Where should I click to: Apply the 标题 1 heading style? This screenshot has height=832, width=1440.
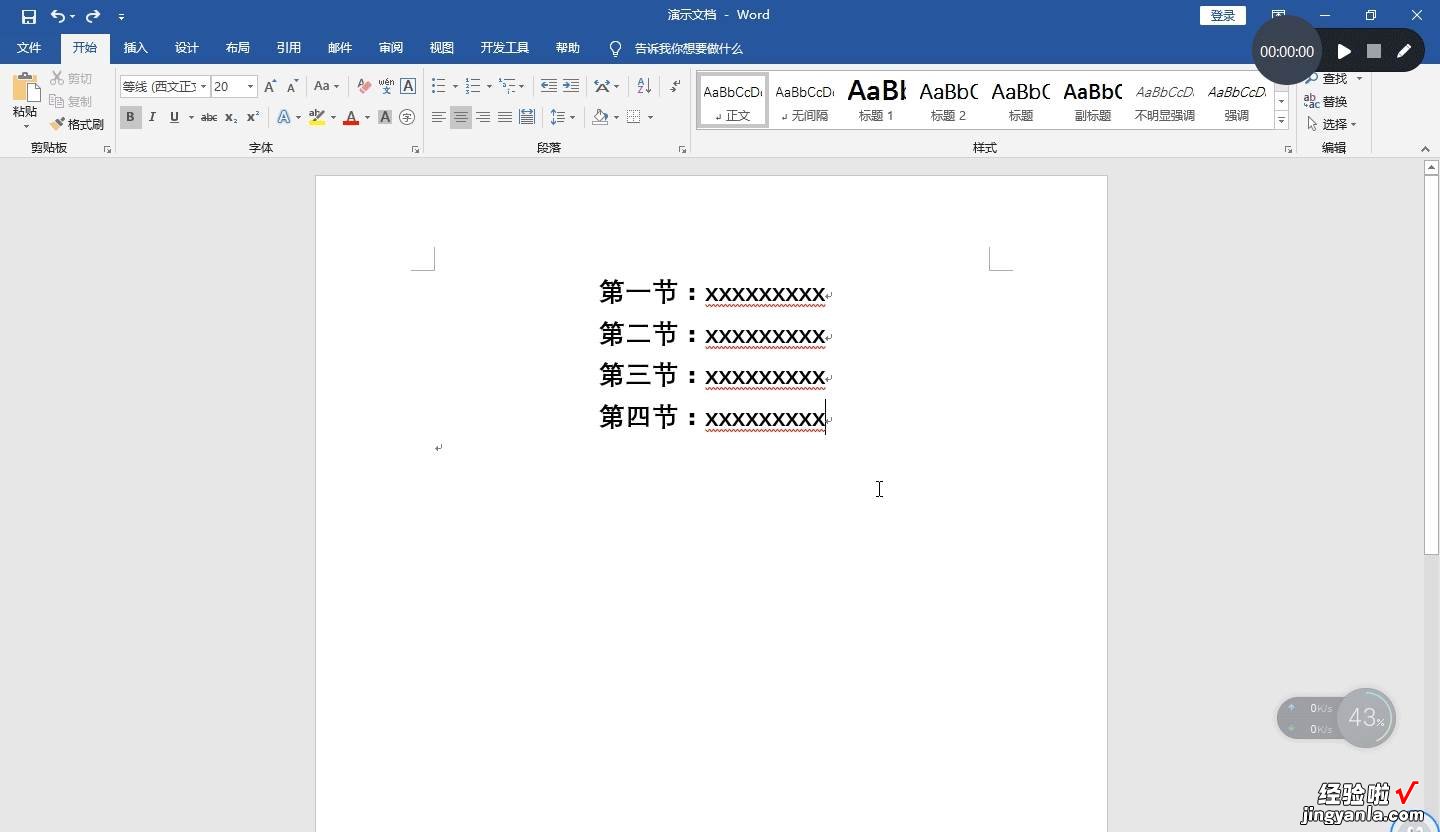876,100
